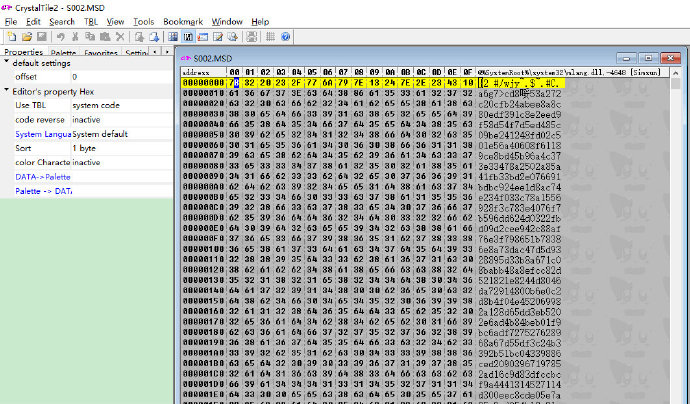Open the Help menu
Screen dimensions: 690x404
point(260,22)
